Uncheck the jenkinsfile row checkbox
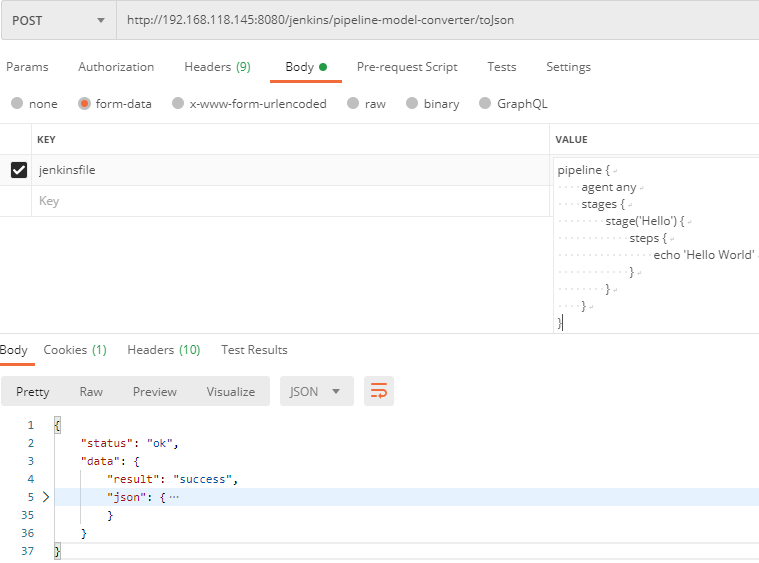Screen dimensions: 759x563 (x=19, y=170)
